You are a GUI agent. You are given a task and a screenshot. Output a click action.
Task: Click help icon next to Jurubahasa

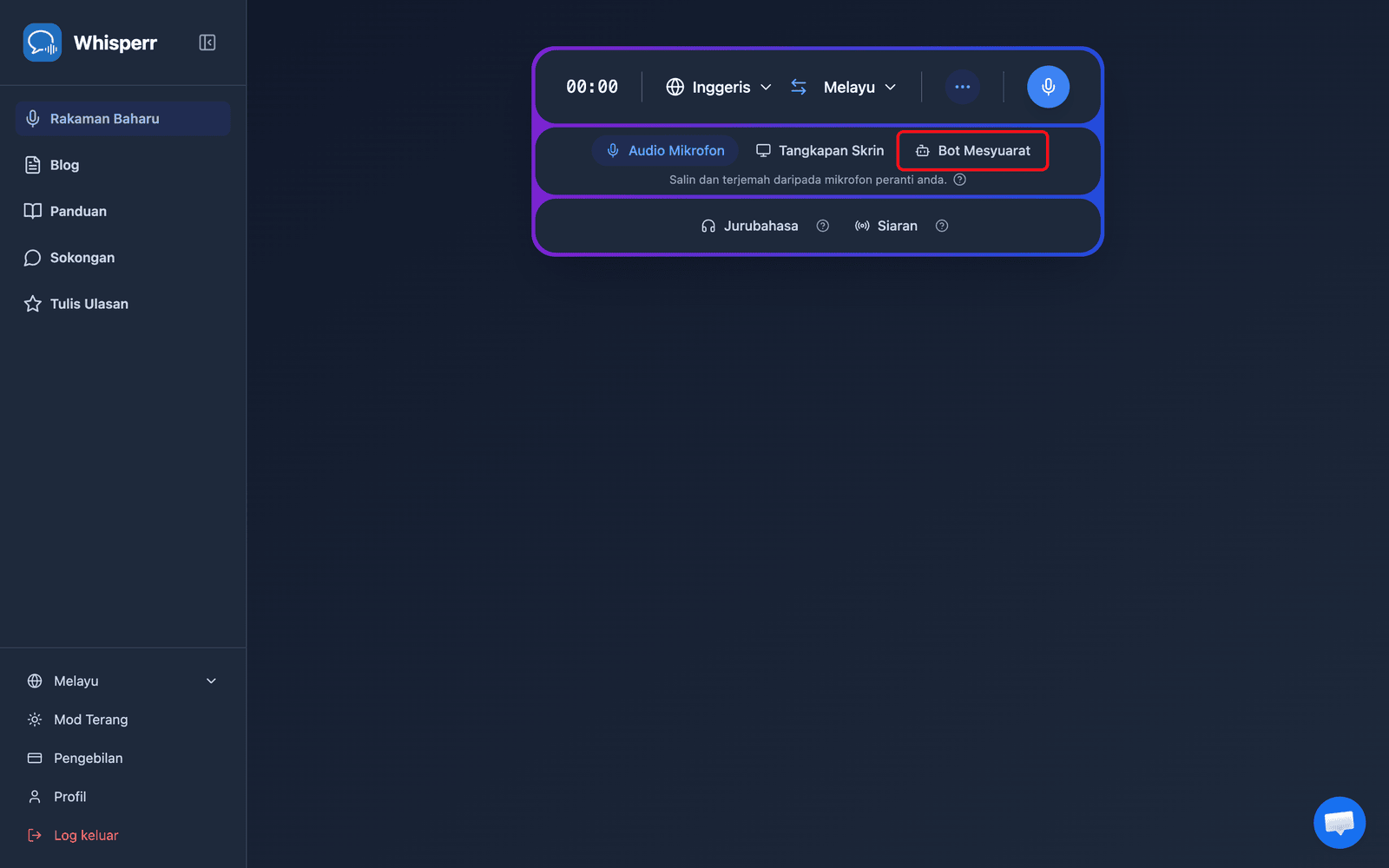pos(823,226)
